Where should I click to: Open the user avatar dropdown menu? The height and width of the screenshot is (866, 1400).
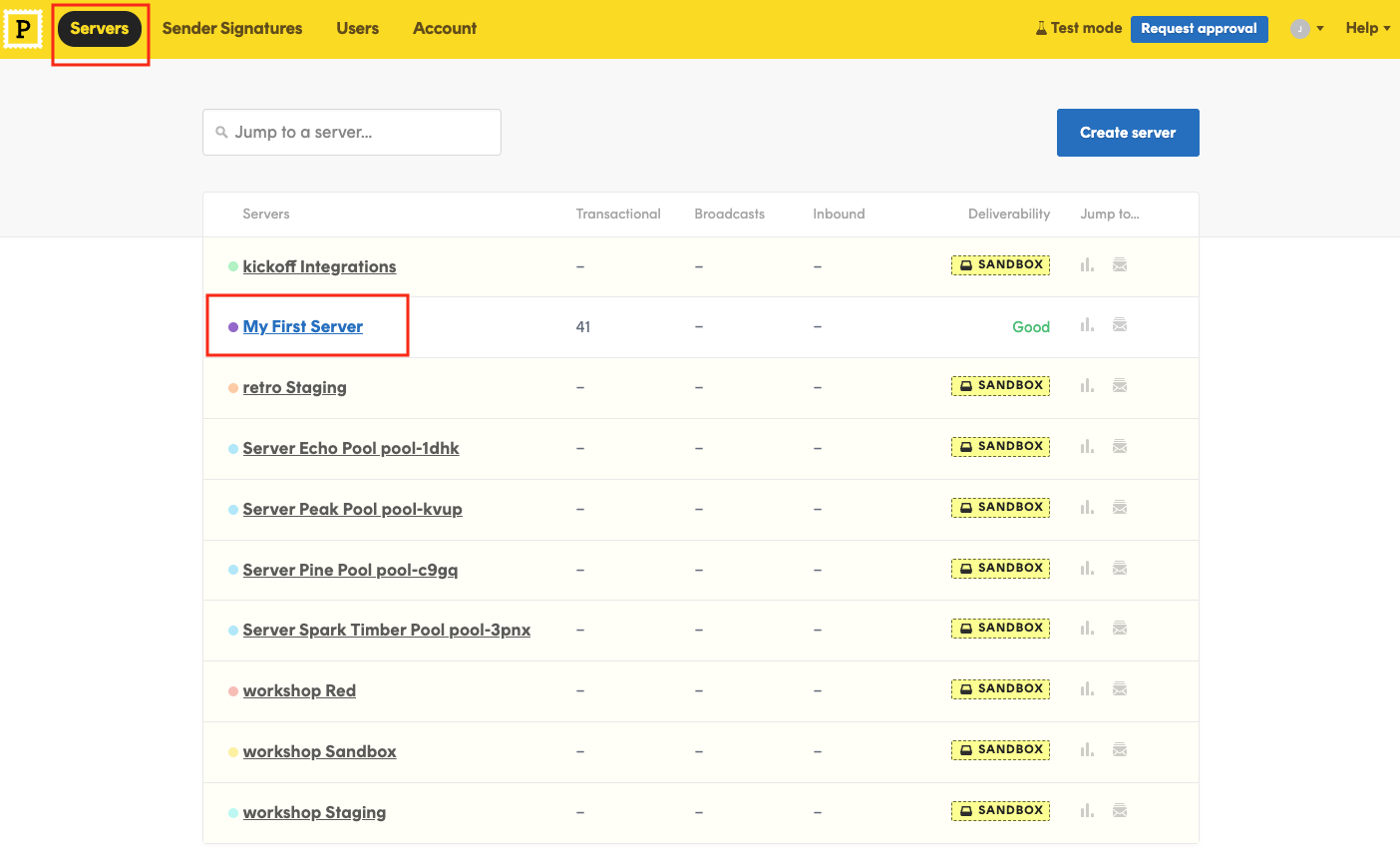tap(1307, 29)
